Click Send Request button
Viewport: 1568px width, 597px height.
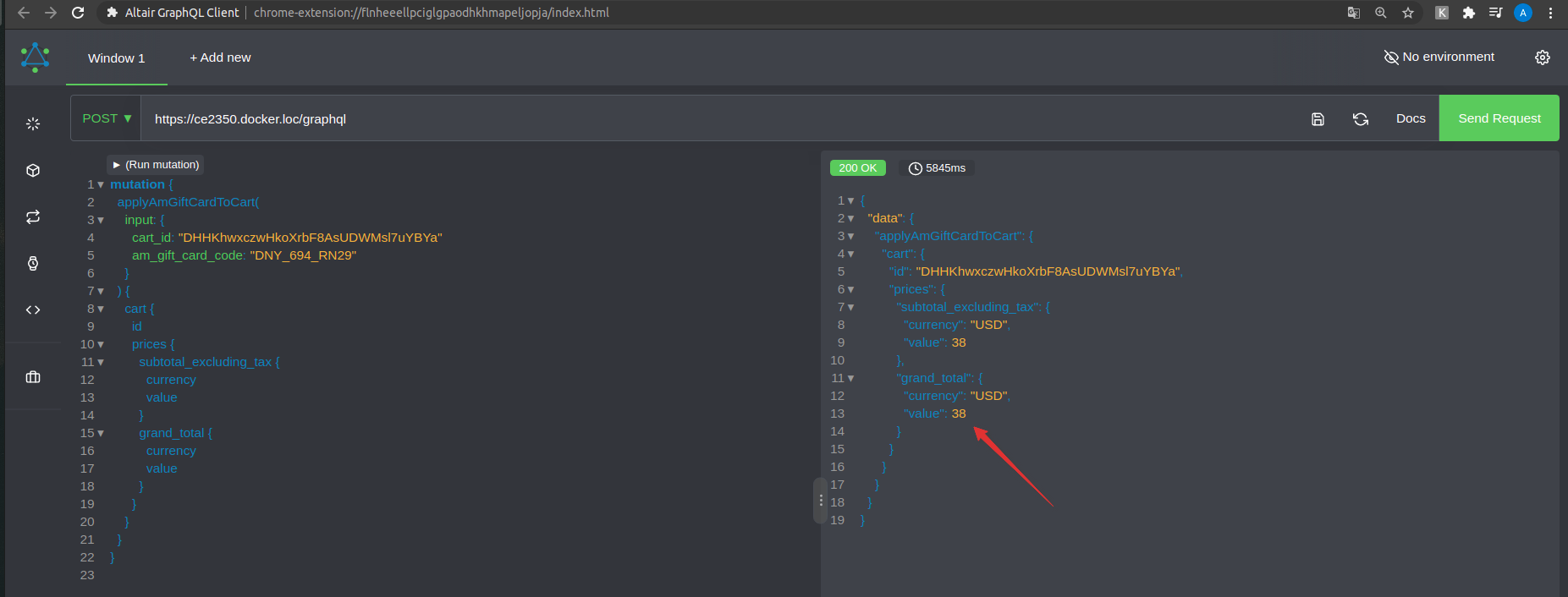(1499, 118)
